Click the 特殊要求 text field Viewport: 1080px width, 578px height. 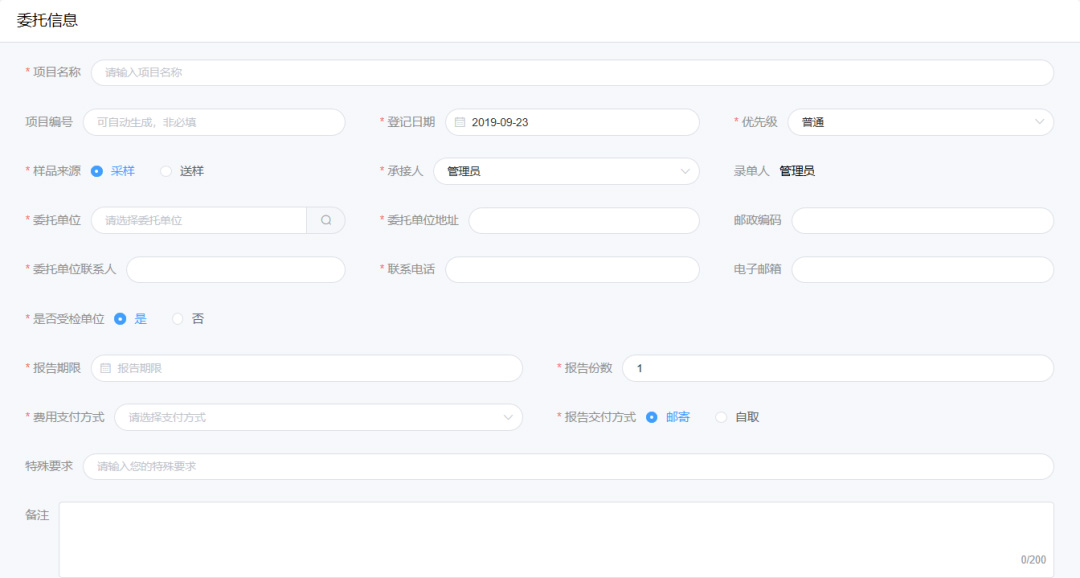(x=568, y=466)
